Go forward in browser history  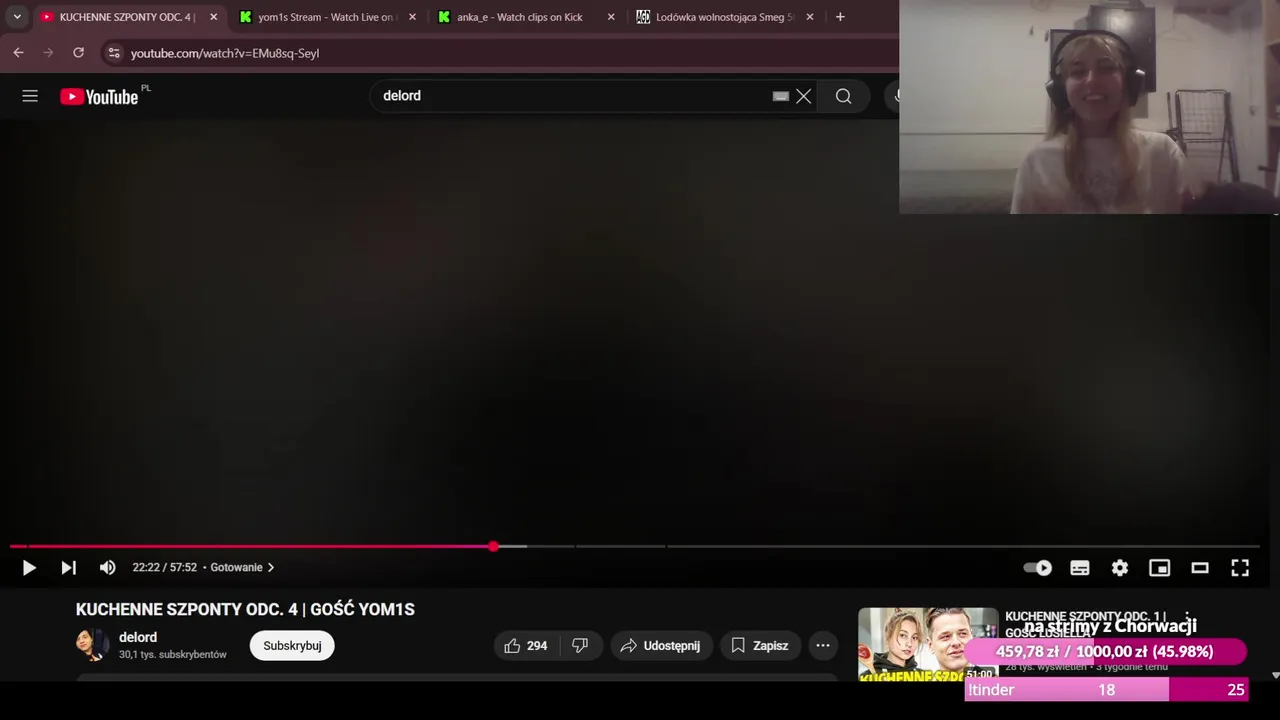point(48,53)
